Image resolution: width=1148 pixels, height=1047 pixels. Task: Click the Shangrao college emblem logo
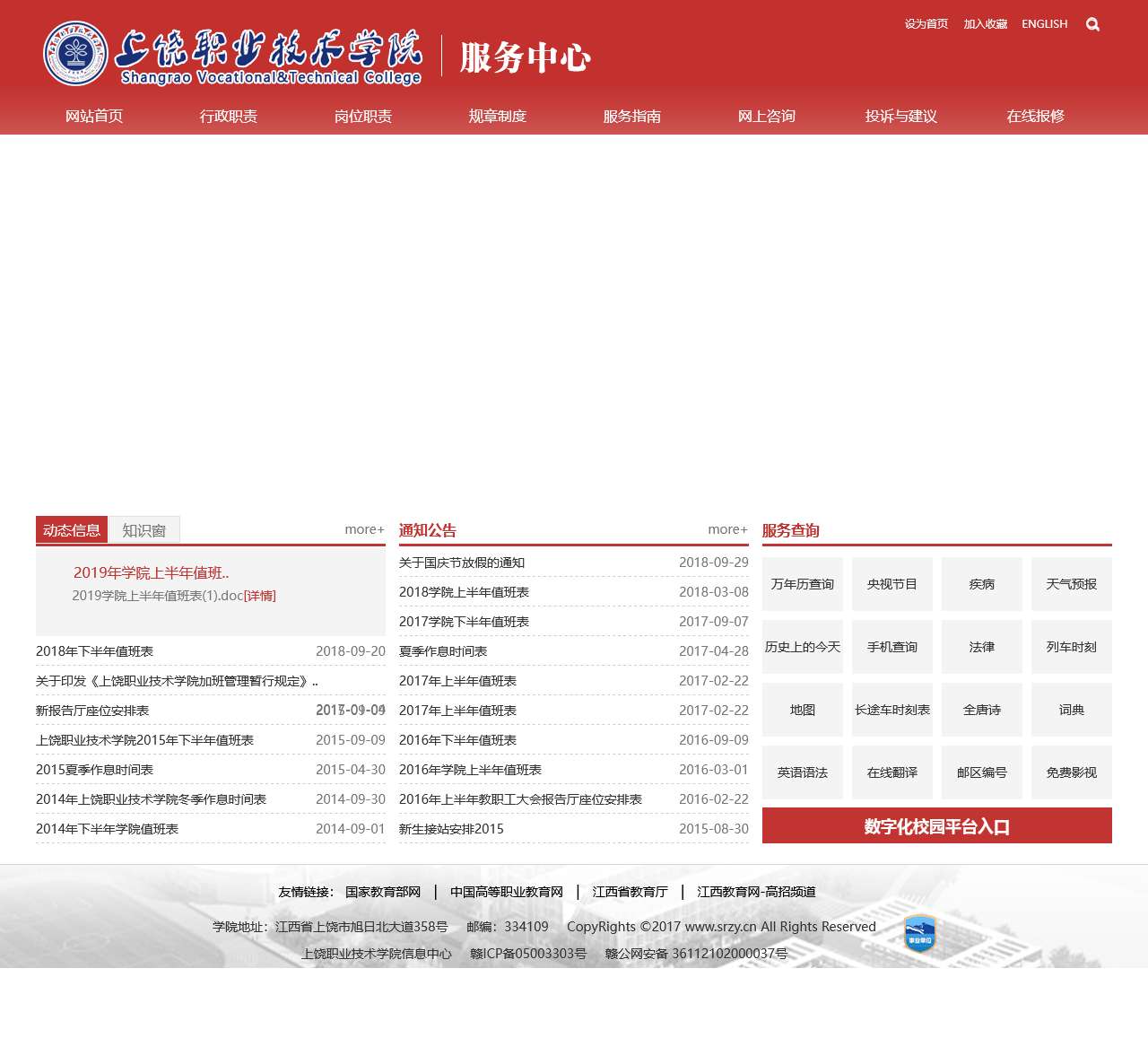(x=75, y=54)
